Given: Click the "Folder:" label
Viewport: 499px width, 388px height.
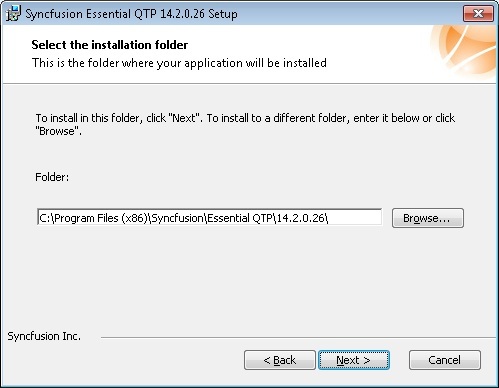Looking at the screenshot, I should tap(52, 177).
